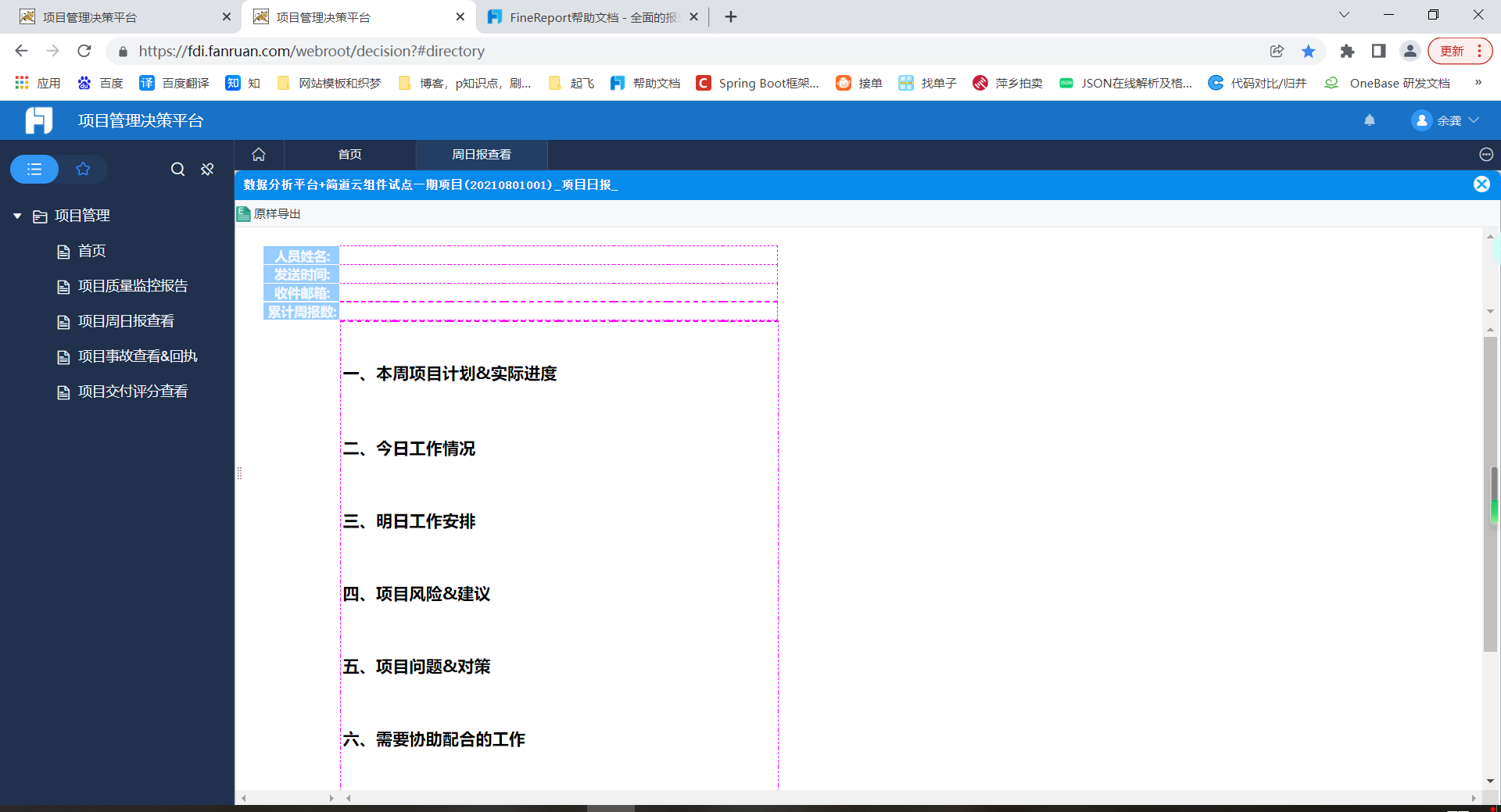This screenshot has width=1501, height=812.
Task: Open the Spring Boot框架 bookmark
Action: (758, 83)
